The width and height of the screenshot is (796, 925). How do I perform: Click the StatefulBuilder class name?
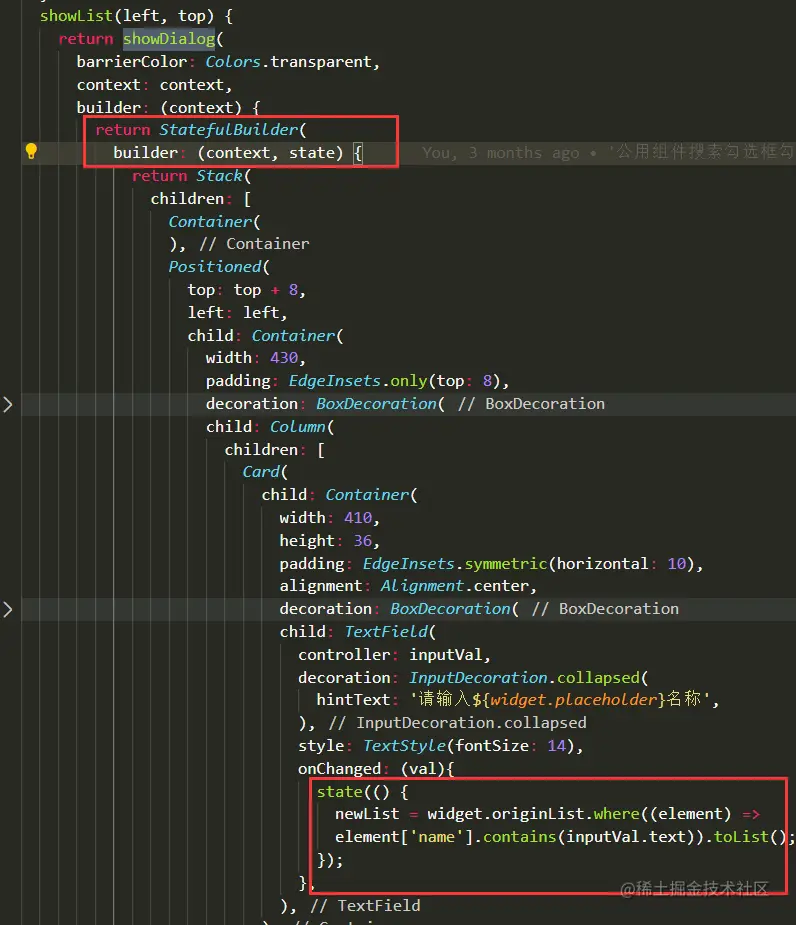[x=229, y=130]
